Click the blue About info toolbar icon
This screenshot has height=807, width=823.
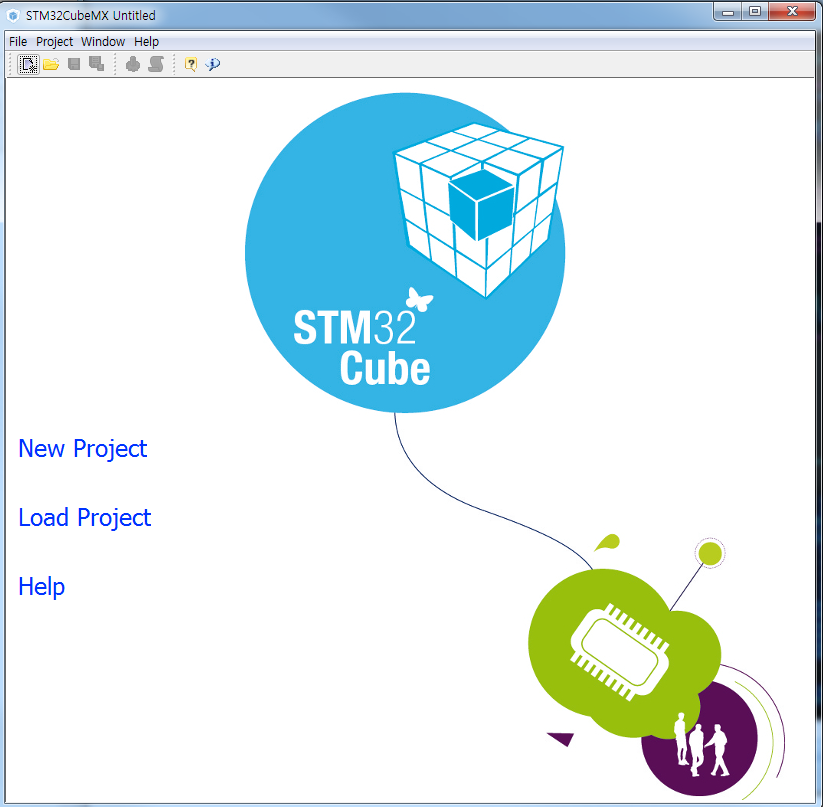tap(212, 64)
